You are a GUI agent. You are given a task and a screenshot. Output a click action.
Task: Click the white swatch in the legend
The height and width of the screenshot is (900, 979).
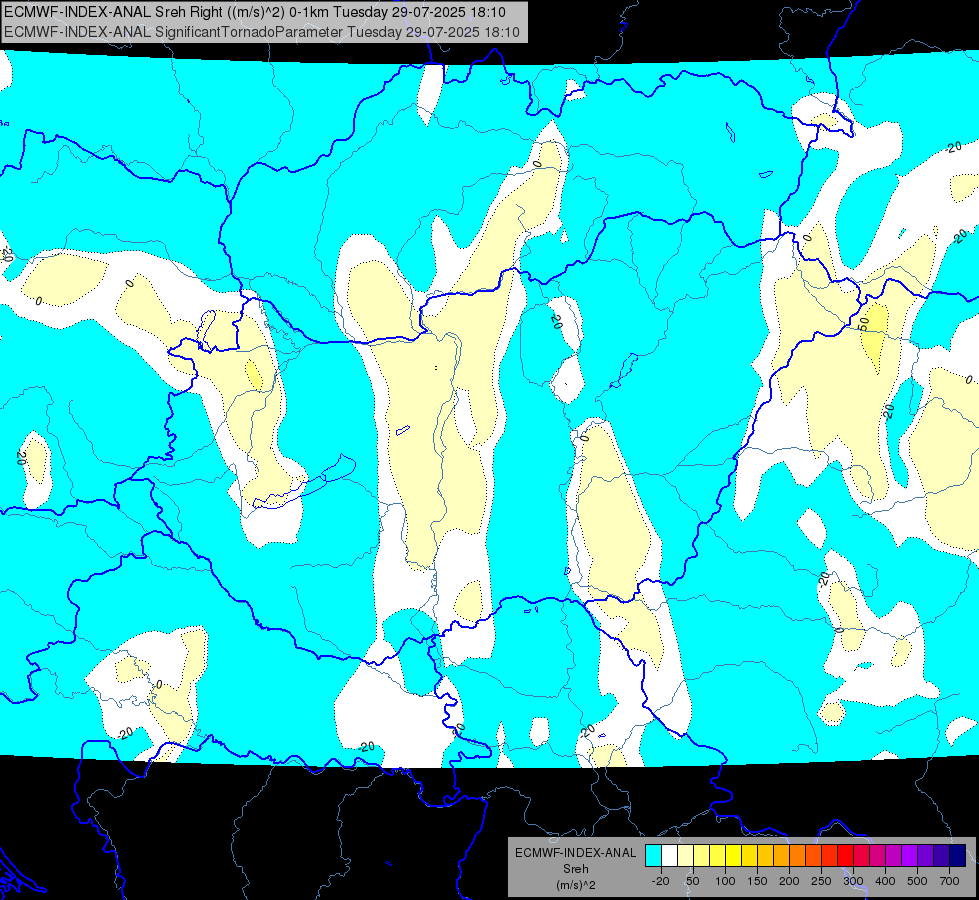(669, 855)
